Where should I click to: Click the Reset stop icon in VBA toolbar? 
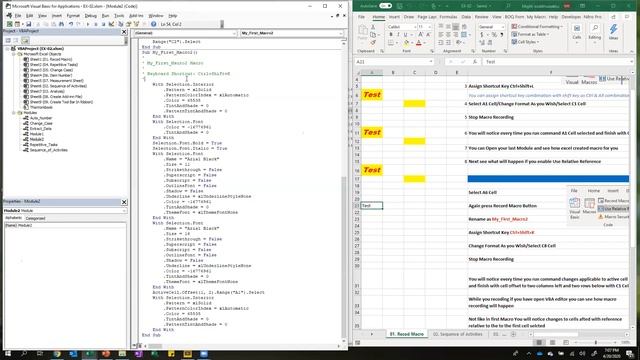[103, 24]
